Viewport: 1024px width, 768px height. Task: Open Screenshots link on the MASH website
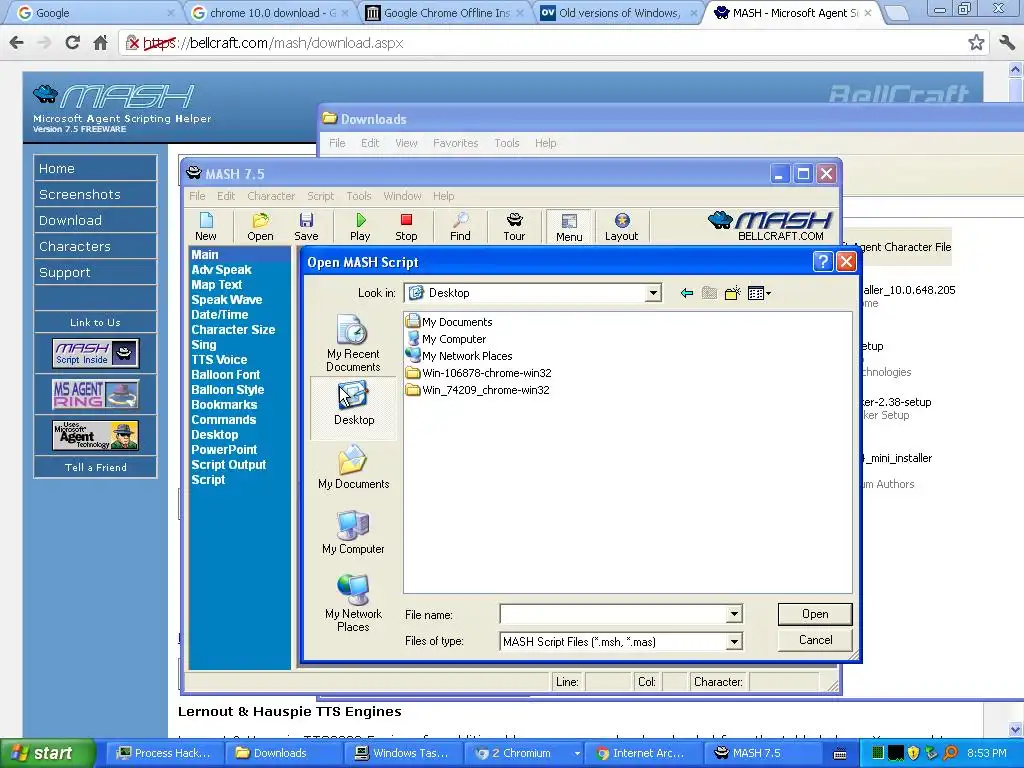tap(95, 195)
